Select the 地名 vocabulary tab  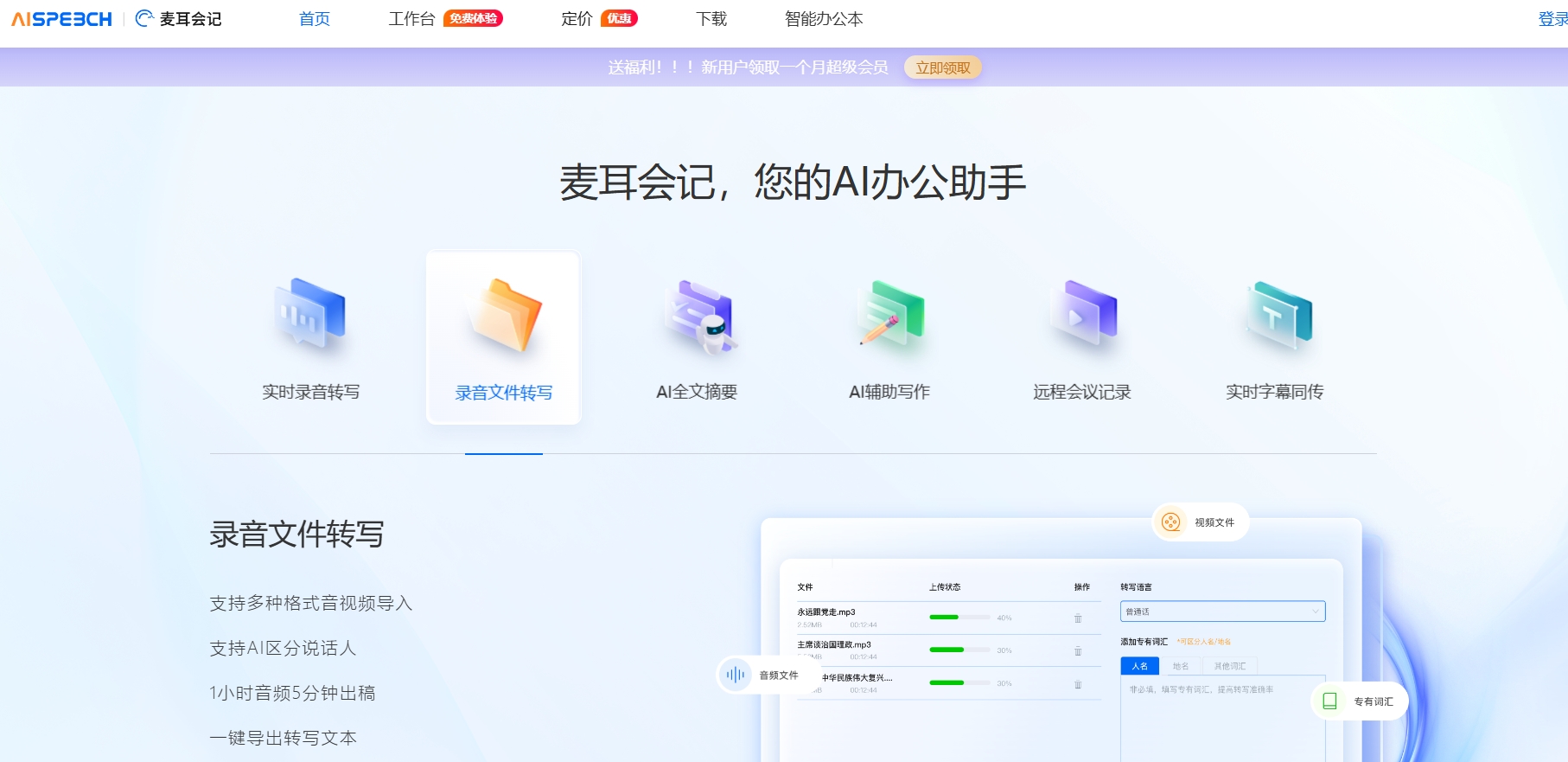click(x=1180, y=666)
